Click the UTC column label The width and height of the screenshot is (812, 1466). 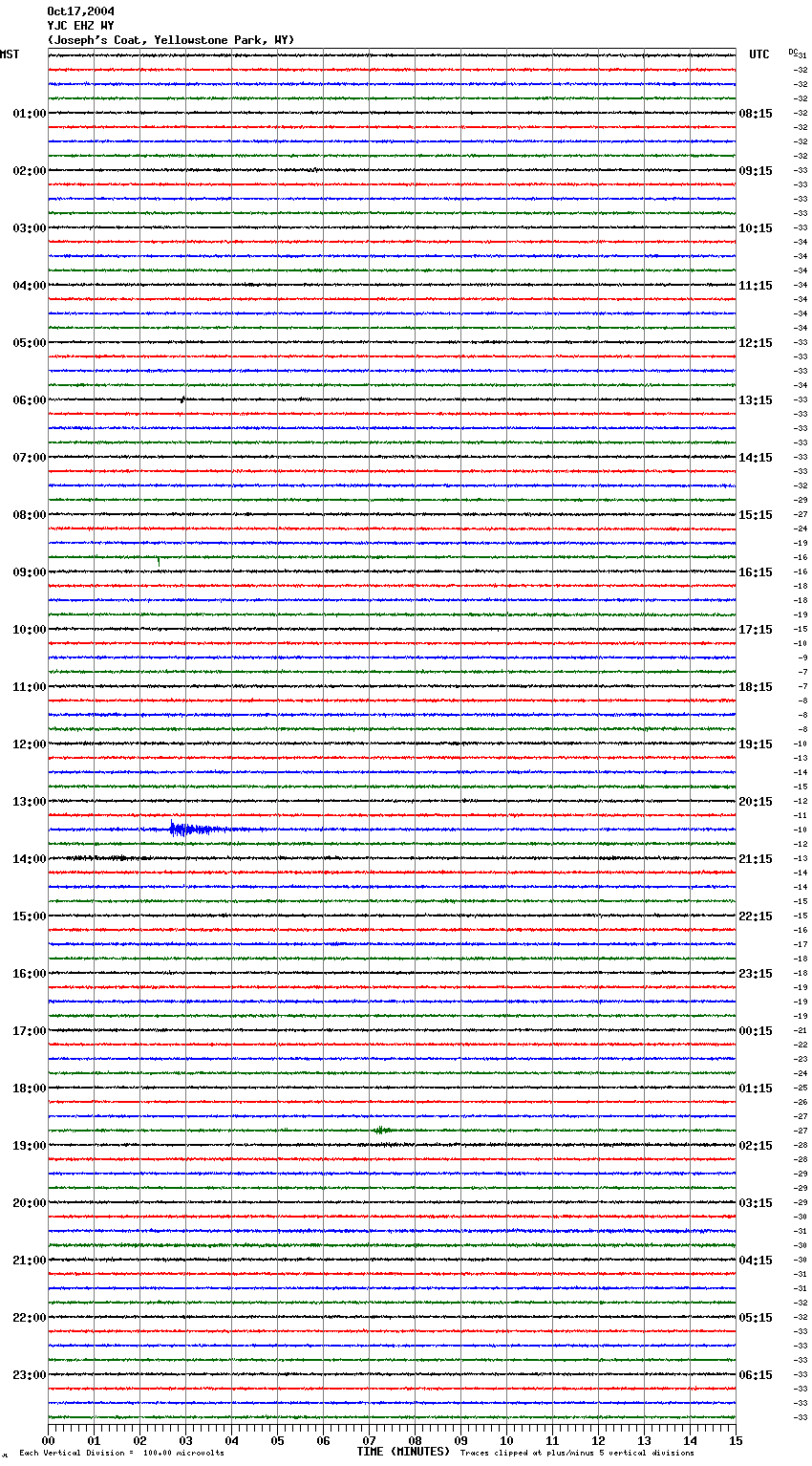click(x=759, y=54)
